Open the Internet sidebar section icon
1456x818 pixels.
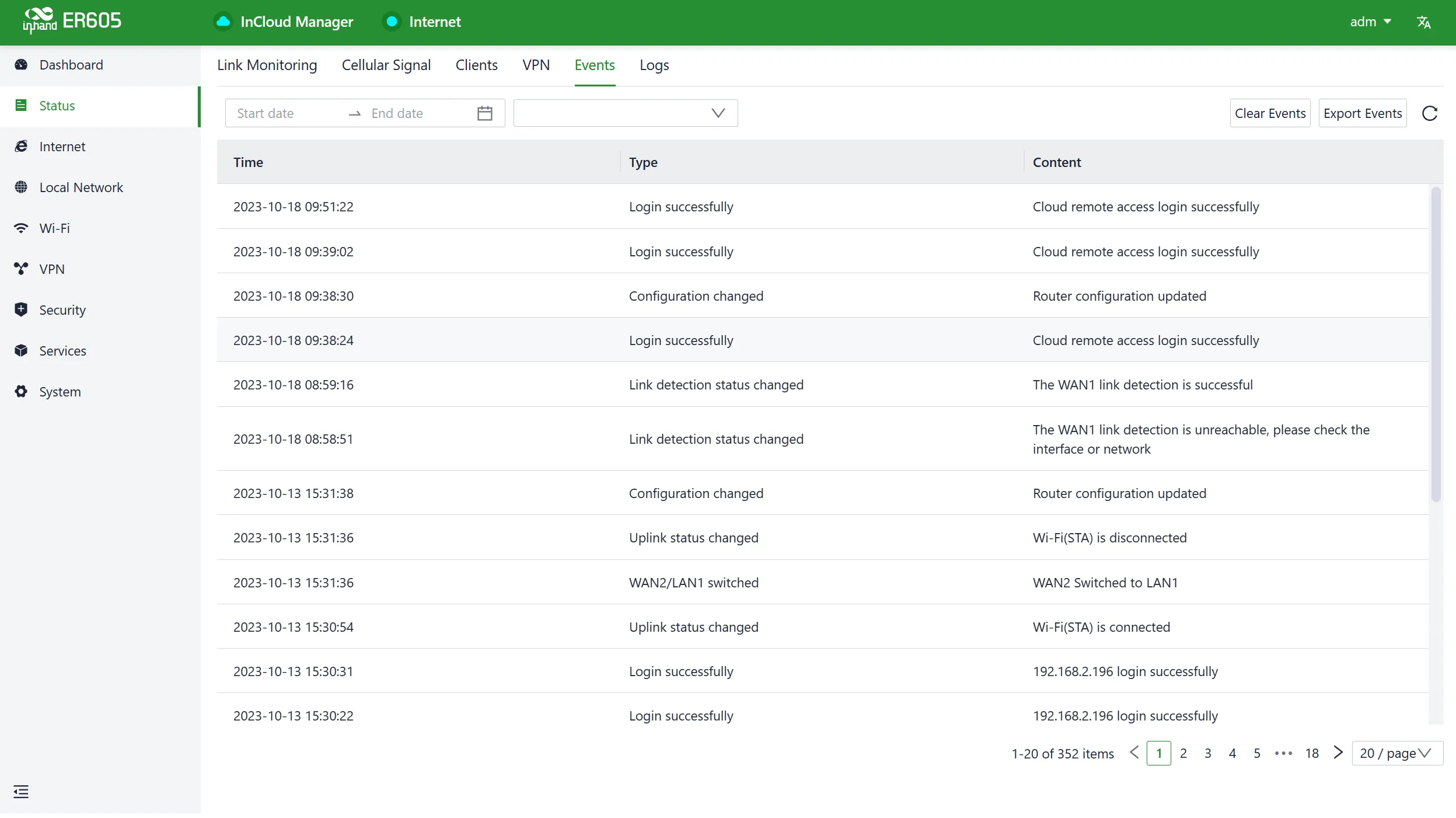click(x=21, y=147)
